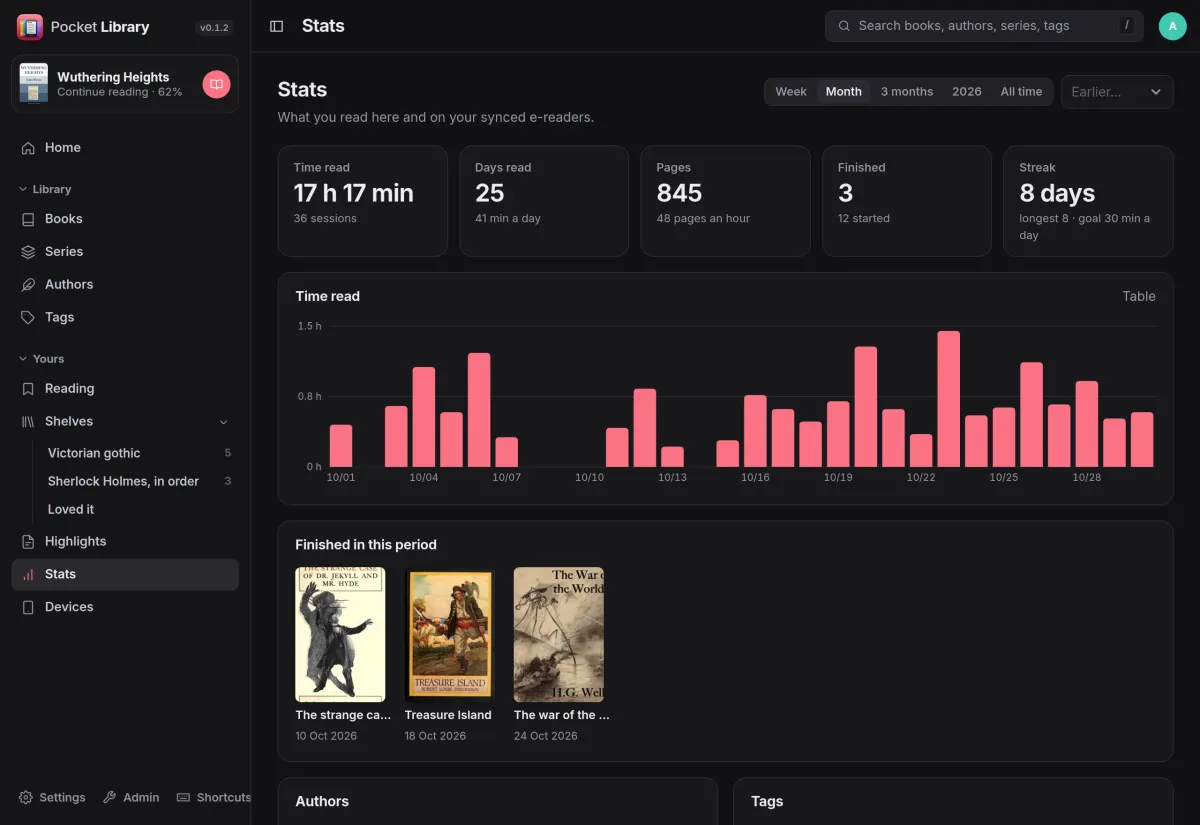Open the Victorian gothic shelf
Image resolution: width=1200 pixels, height=825 pixels.
139,453
